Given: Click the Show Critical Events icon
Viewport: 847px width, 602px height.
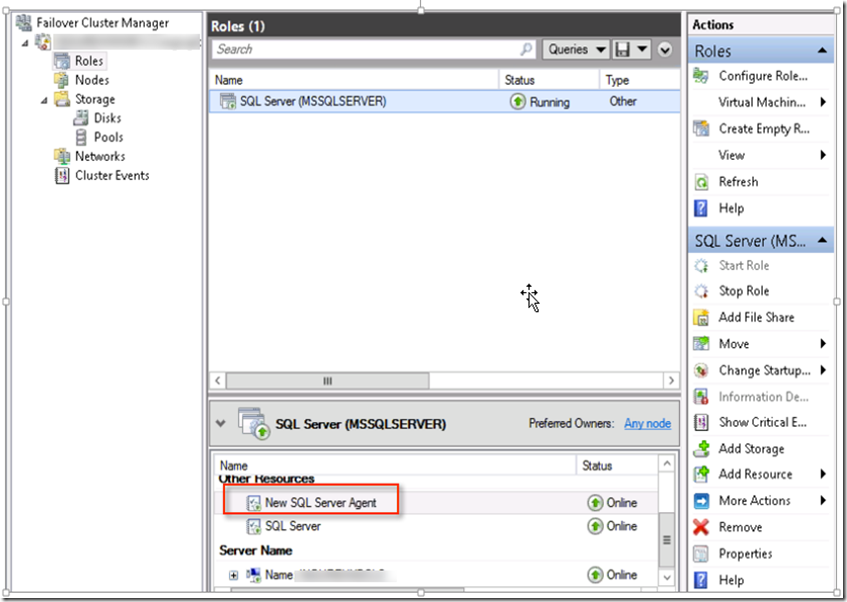Looking at the screenshot, I should pyautogui.click(x=701, y=422).
